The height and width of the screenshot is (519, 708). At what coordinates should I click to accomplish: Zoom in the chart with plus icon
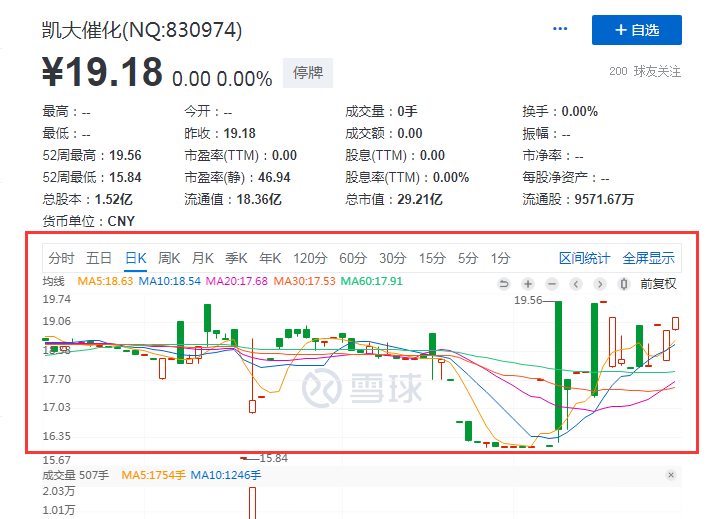[x=527, y=284]
